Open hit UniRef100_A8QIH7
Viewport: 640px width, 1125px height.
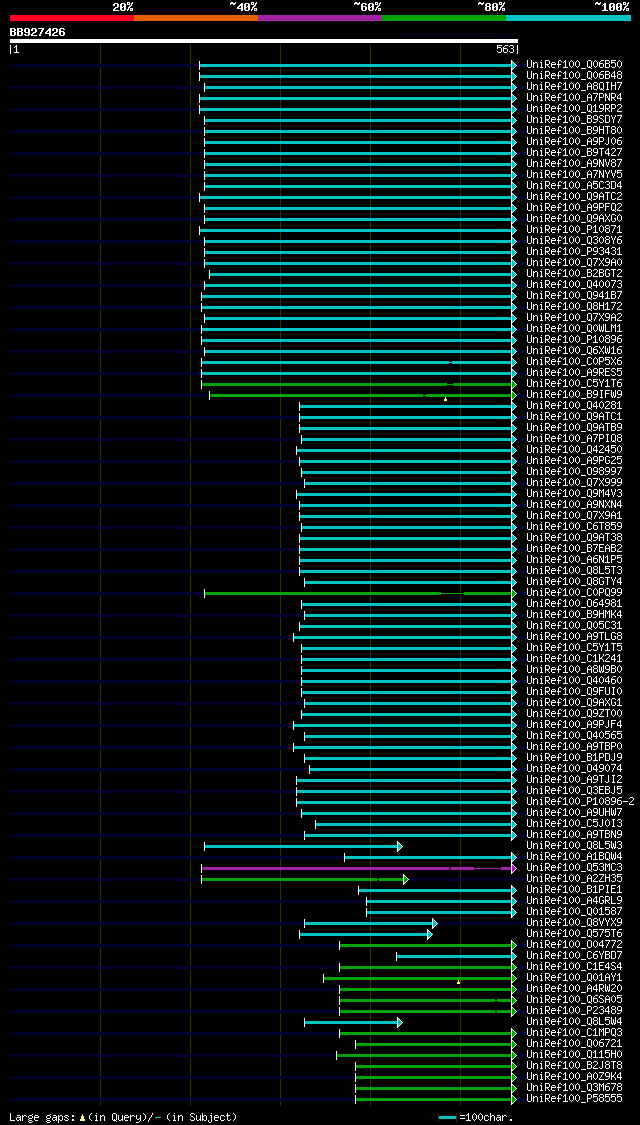(574, 87)
